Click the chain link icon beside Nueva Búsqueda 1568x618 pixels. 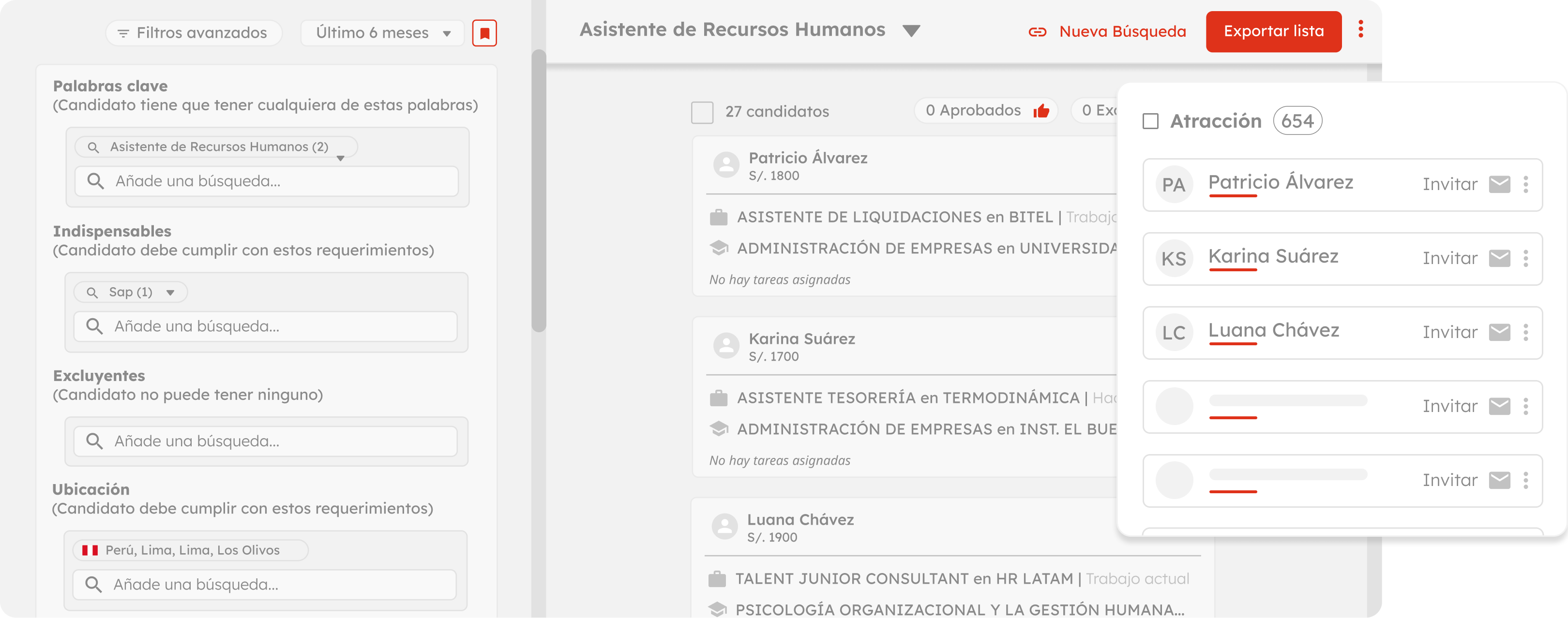click(x=1037, y=32)
